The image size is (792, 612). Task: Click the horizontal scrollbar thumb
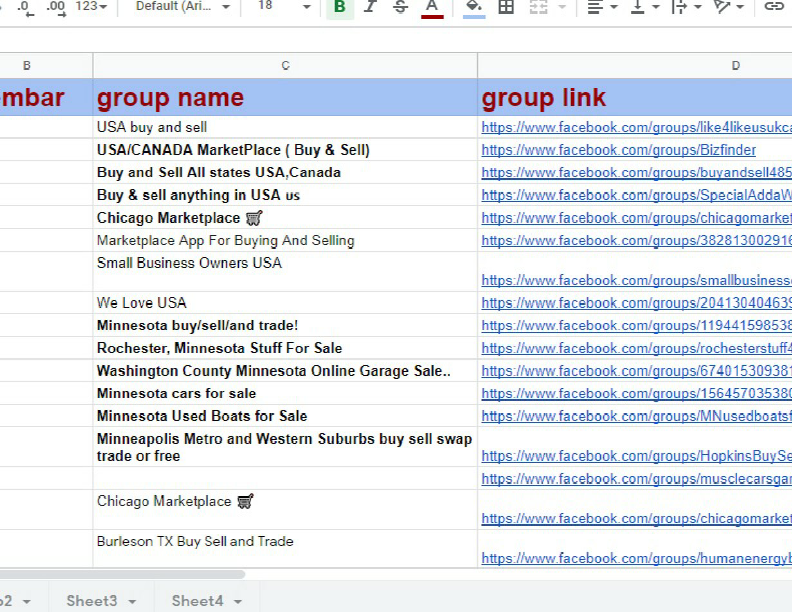[122, 574]
